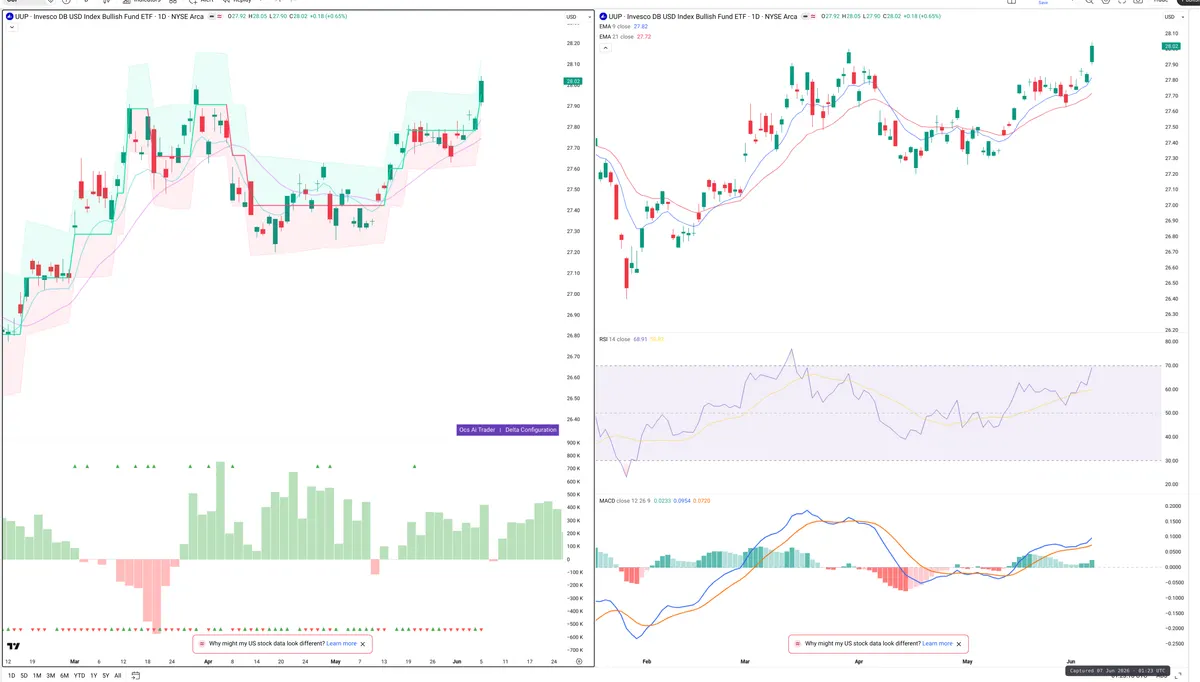Select the 1D time range
Image resolution: width=1200 pixels, height=682 pixels.
click(11, 676)
